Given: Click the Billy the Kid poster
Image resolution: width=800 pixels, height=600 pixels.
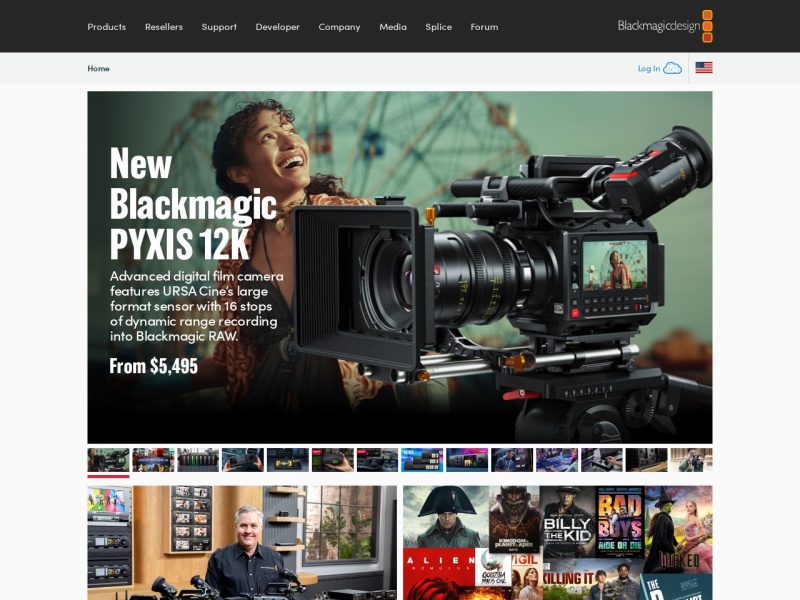Looking at the screenshot, I should 567,521.
